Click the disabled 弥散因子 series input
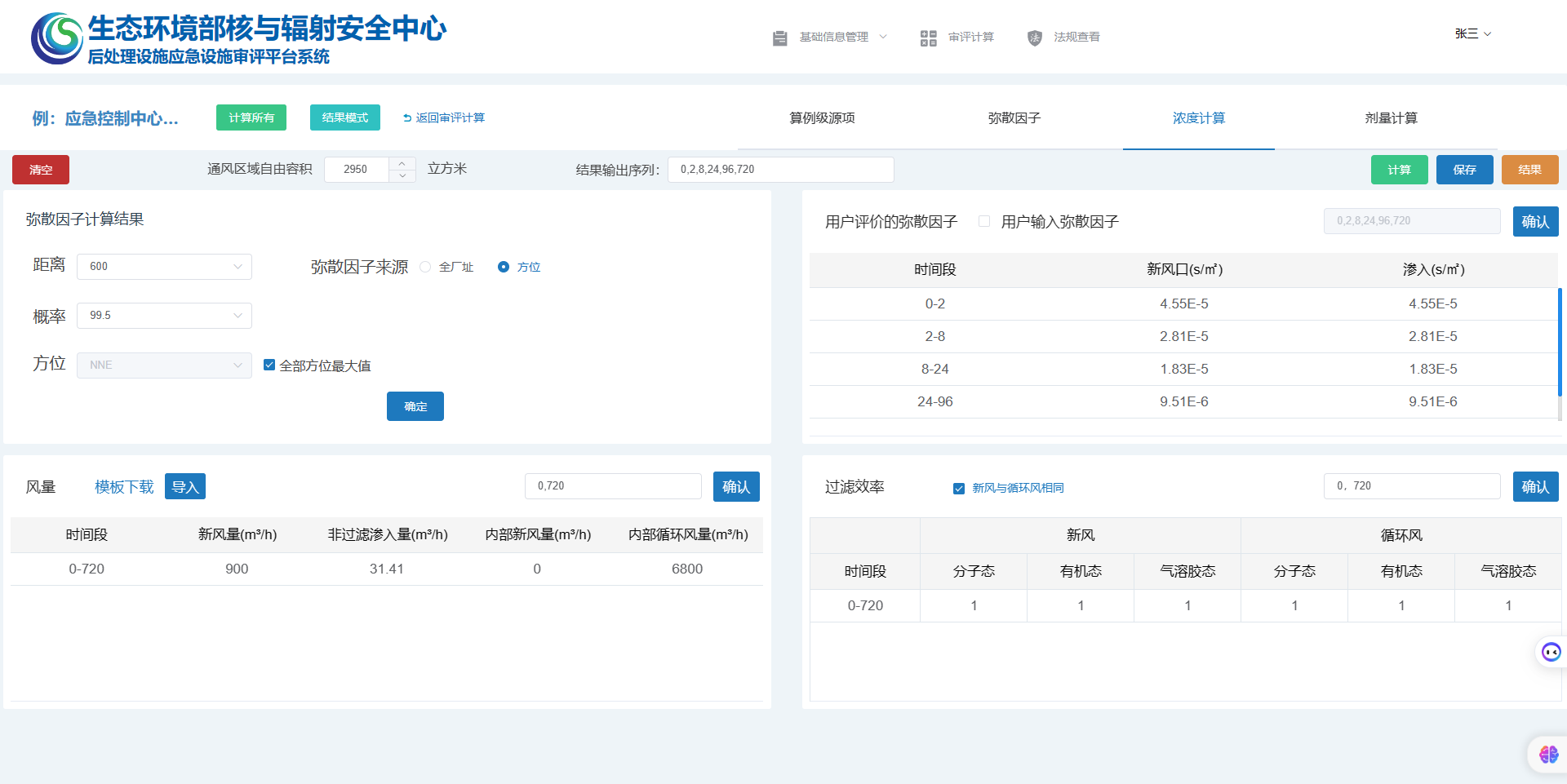Screen dimensions: 1567x784 click(x=1412, y=221)
